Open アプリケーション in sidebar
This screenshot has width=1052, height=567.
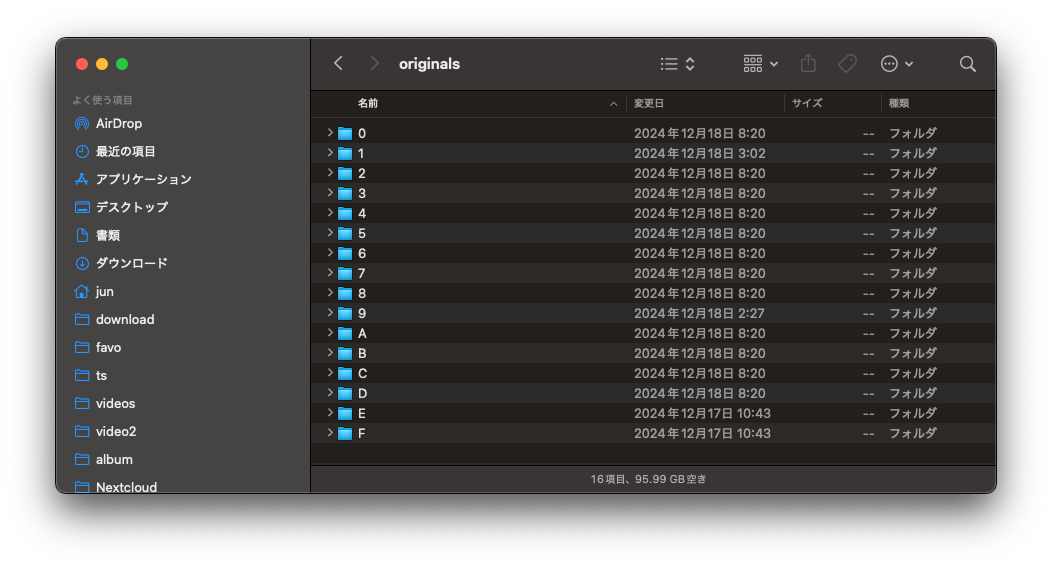coord(133,179)
